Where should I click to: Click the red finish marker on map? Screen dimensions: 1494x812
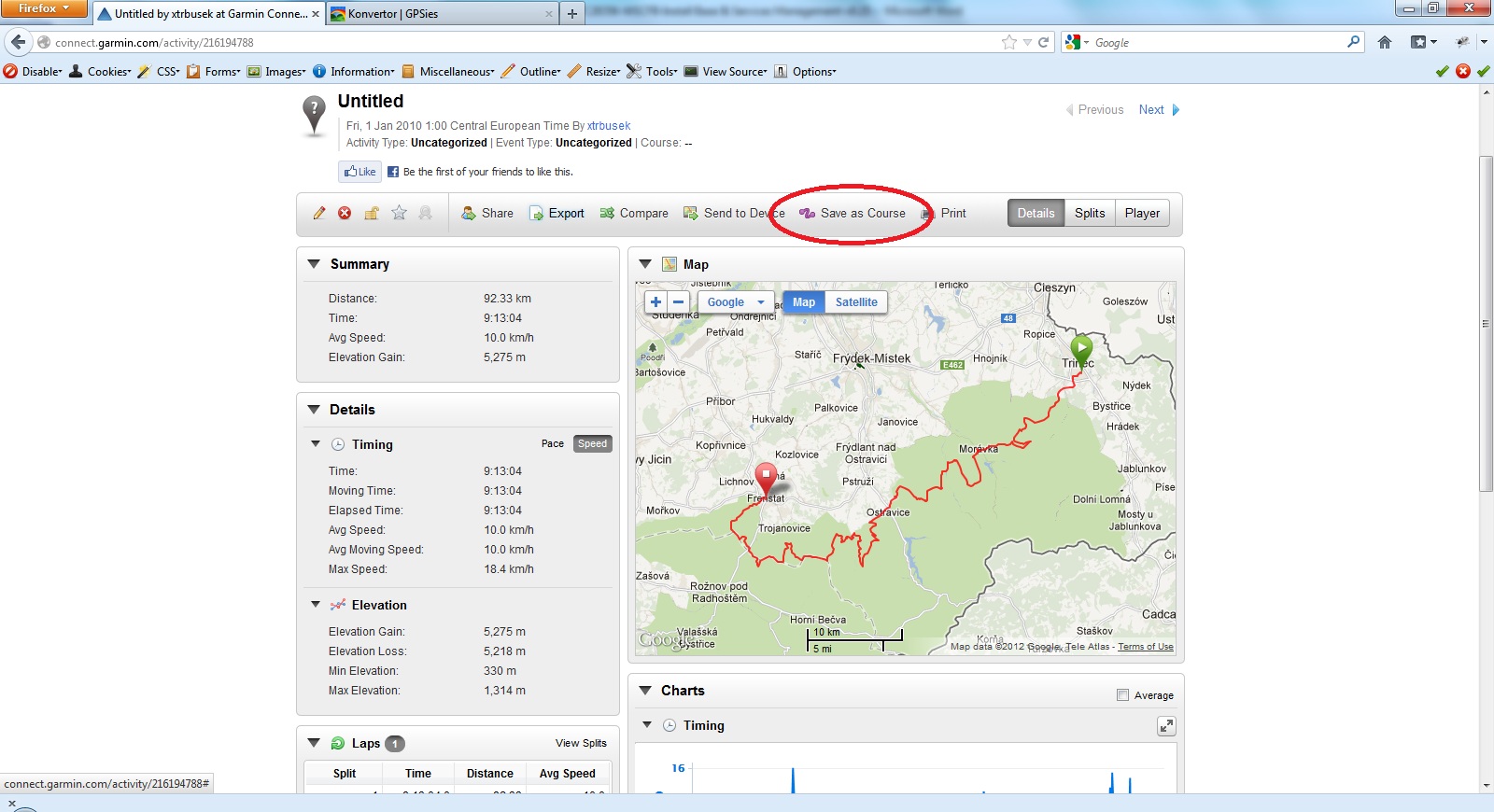pyautogui.click(x=767, y=479)
